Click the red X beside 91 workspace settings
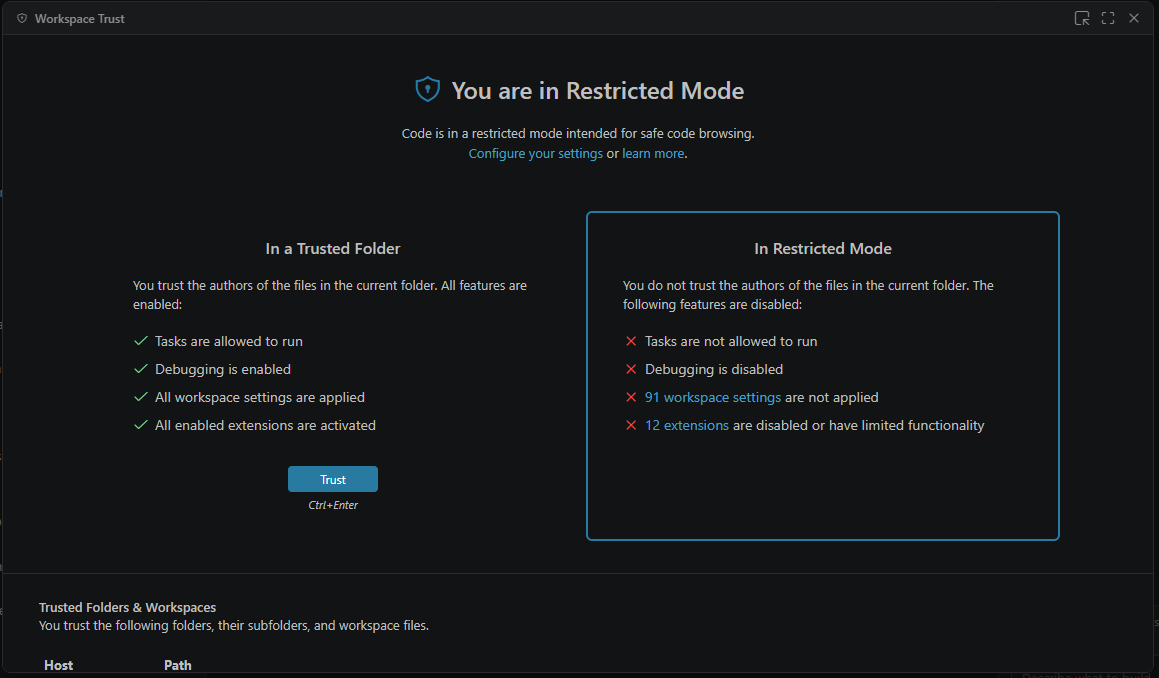 631,397
